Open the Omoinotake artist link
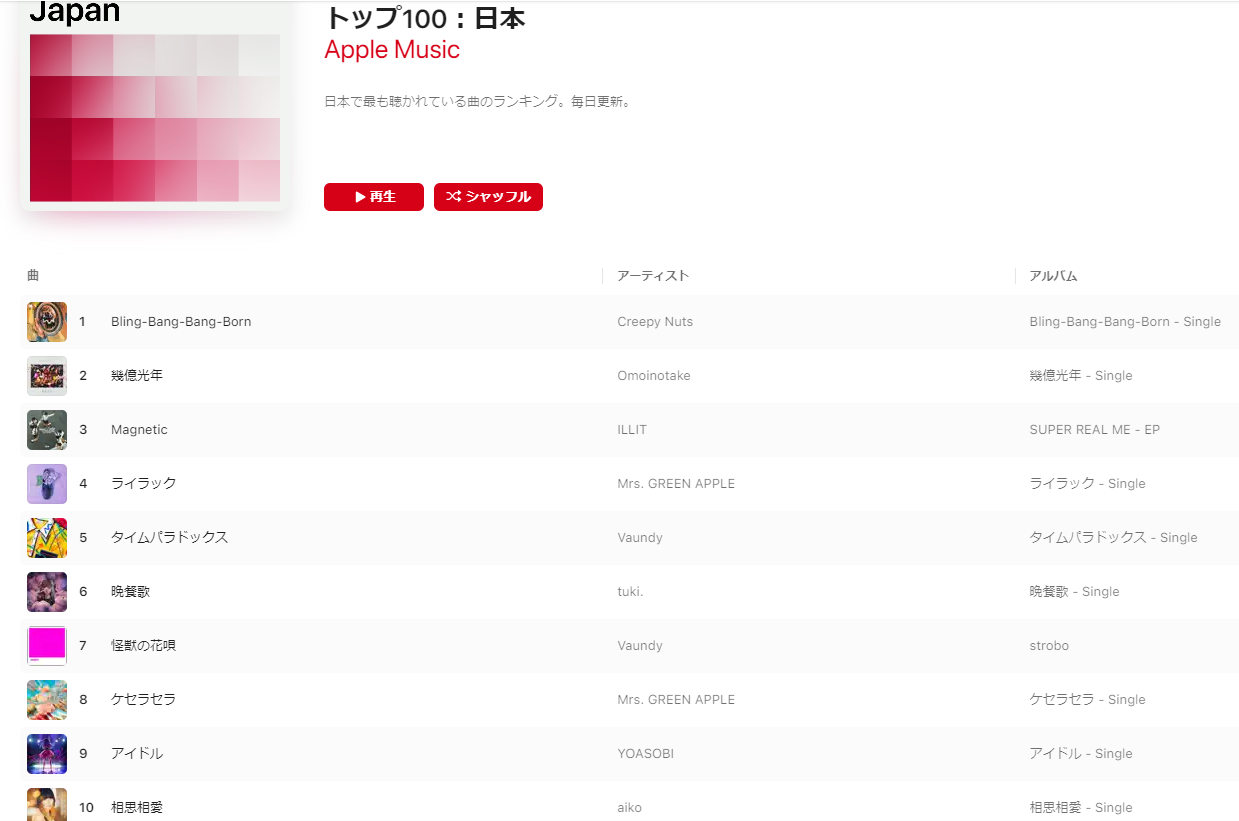This screenshot has height=821, width=1239. (x=654, y=376)
